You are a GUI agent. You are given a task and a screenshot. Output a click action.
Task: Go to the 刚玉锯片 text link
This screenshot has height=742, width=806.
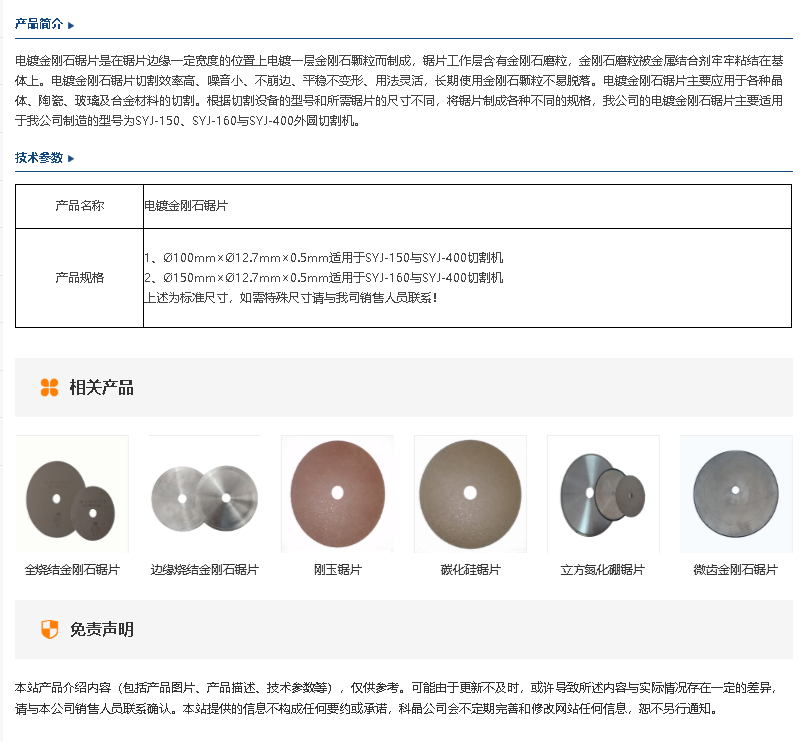337,570
